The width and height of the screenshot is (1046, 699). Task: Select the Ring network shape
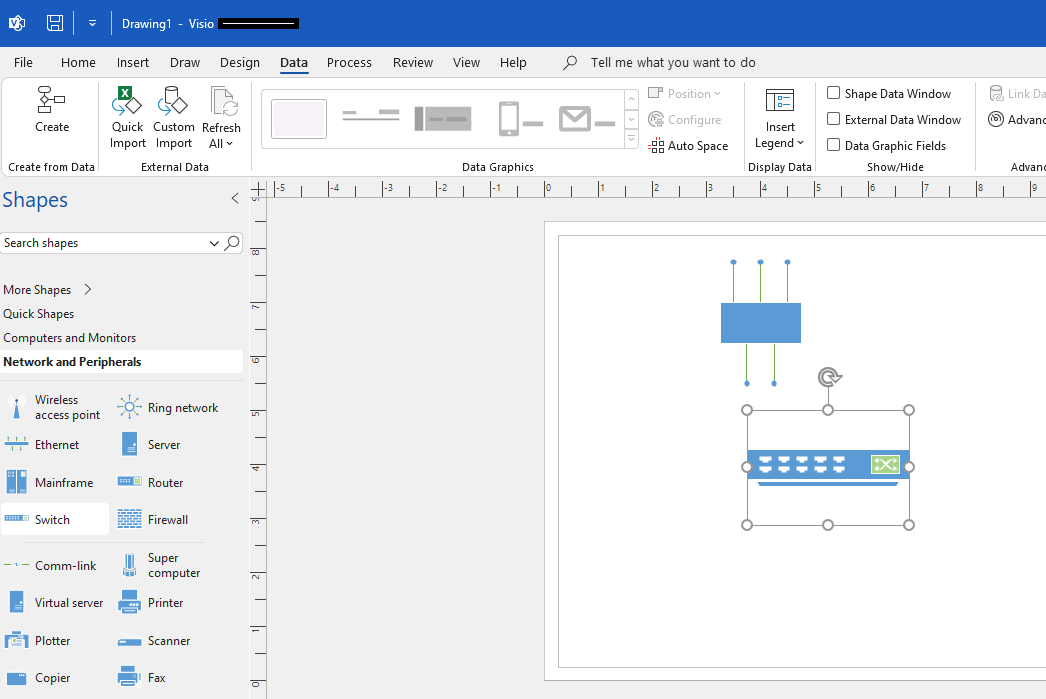[x=168, y=408]
